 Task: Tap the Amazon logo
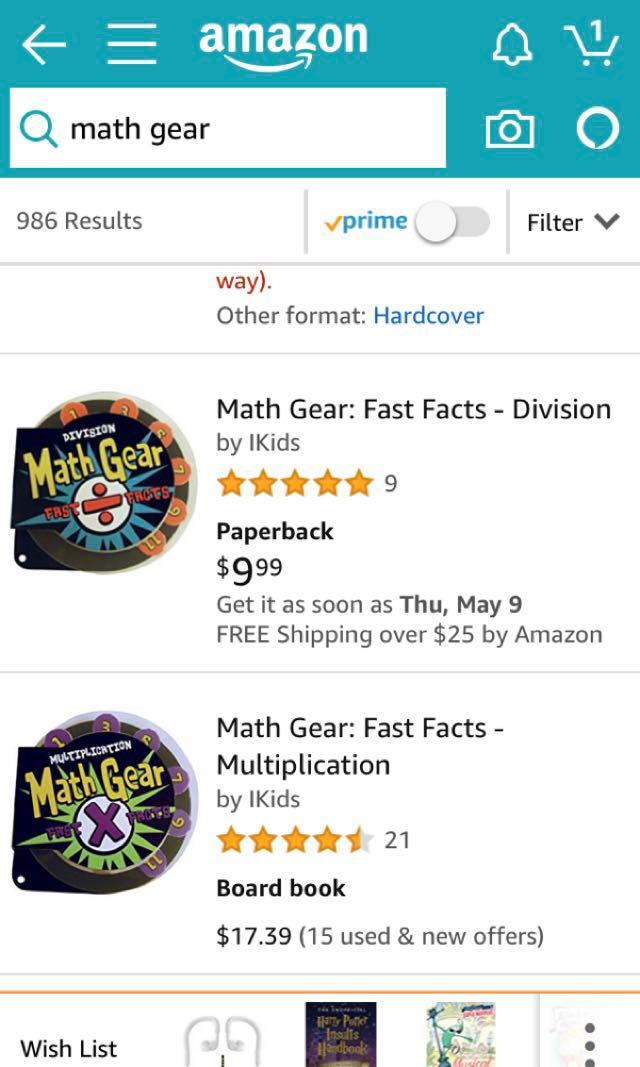point(283,39)
